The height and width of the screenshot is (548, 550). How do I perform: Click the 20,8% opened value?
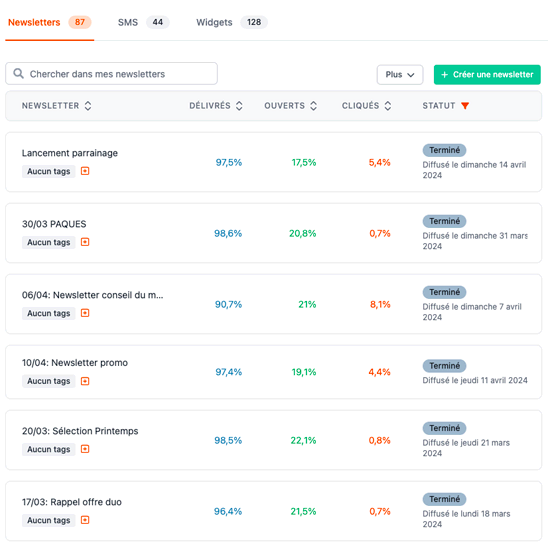(x=302, y=233)
